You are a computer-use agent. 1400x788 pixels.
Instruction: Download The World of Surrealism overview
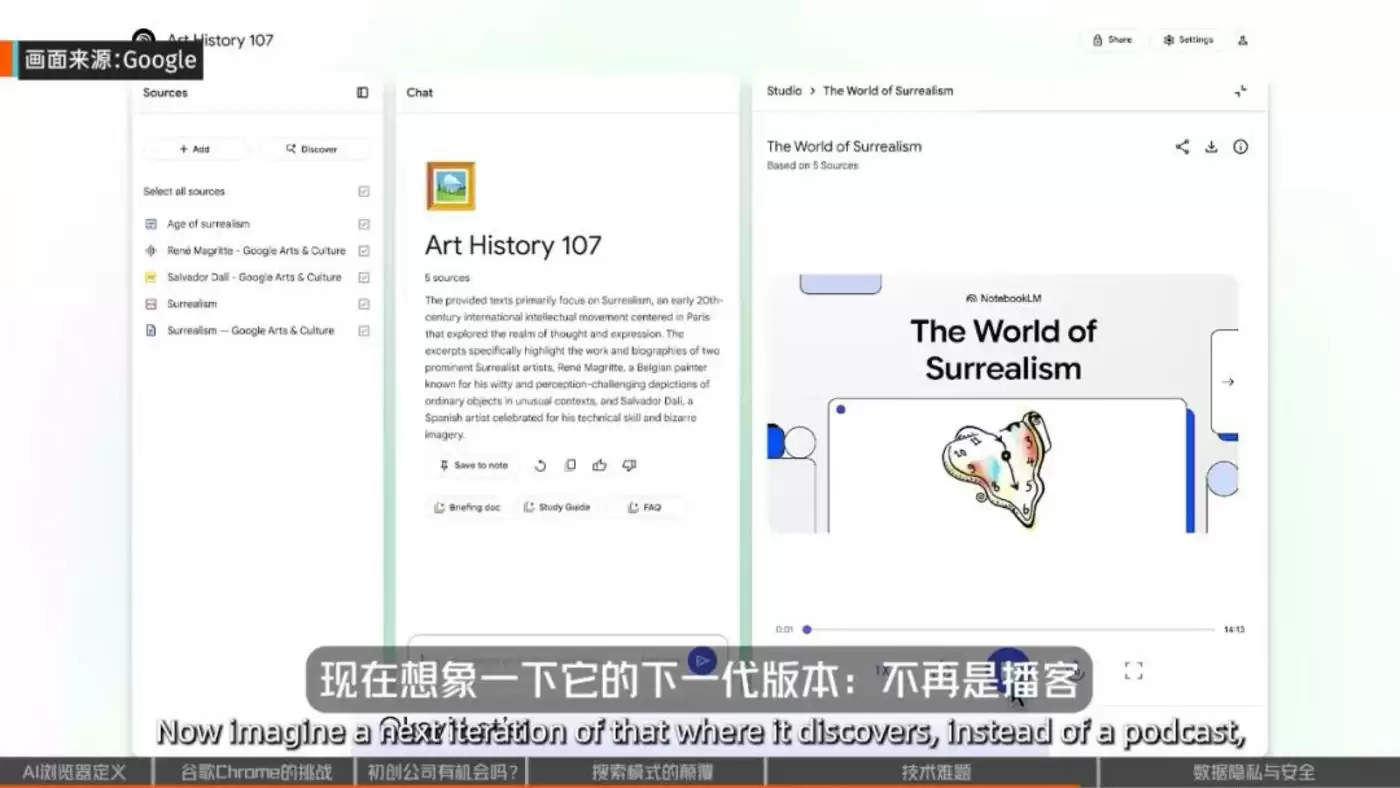tap(1211, 147)
